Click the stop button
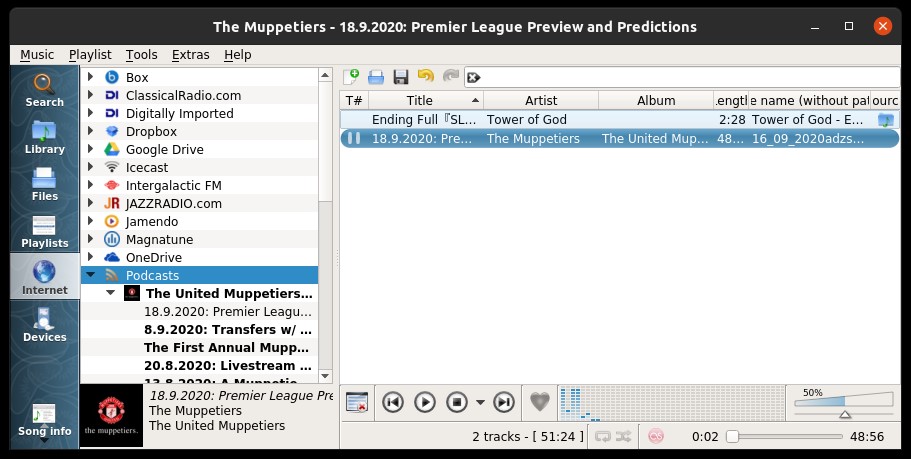The image size is (911, 459). pos(457,402)
